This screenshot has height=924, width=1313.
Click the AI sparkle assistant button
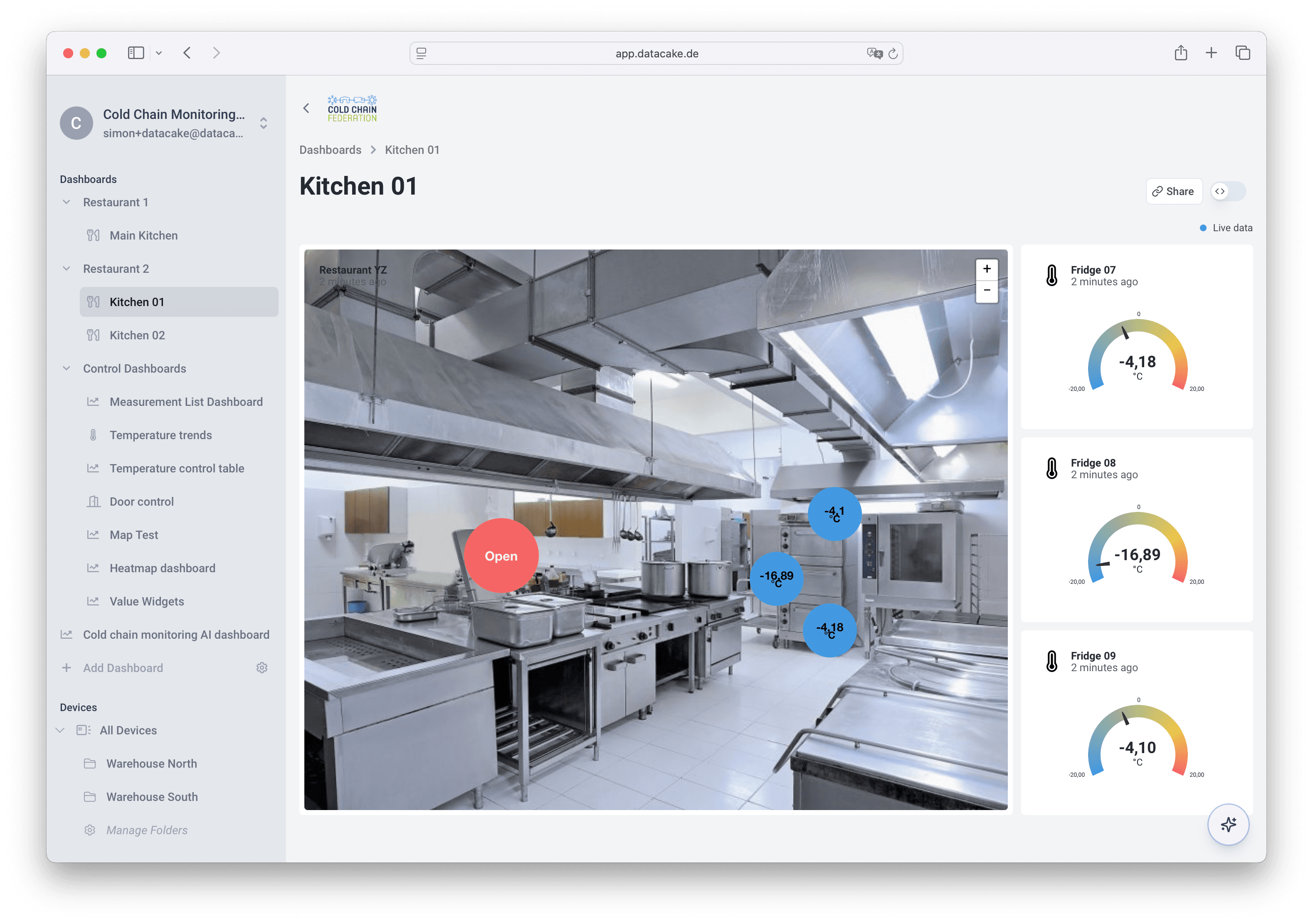point(1227,824)
